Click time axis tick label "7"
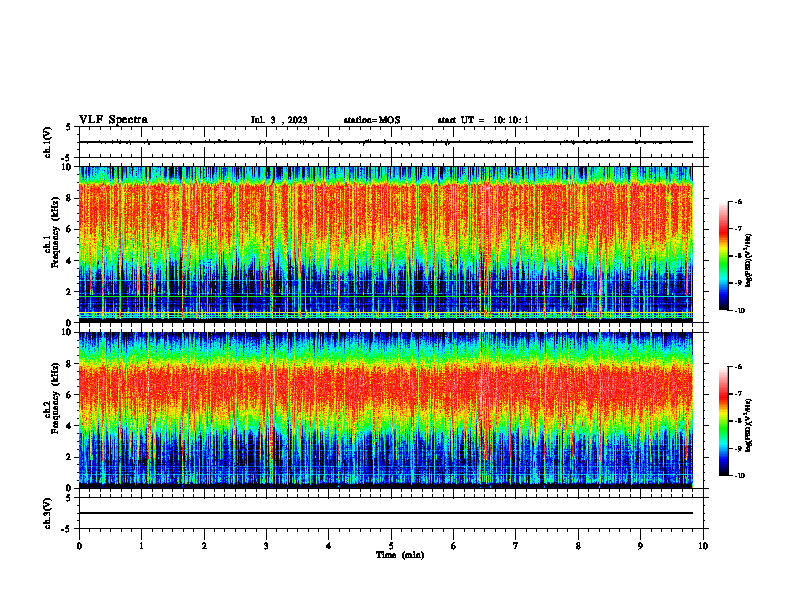 pos(516,546)
